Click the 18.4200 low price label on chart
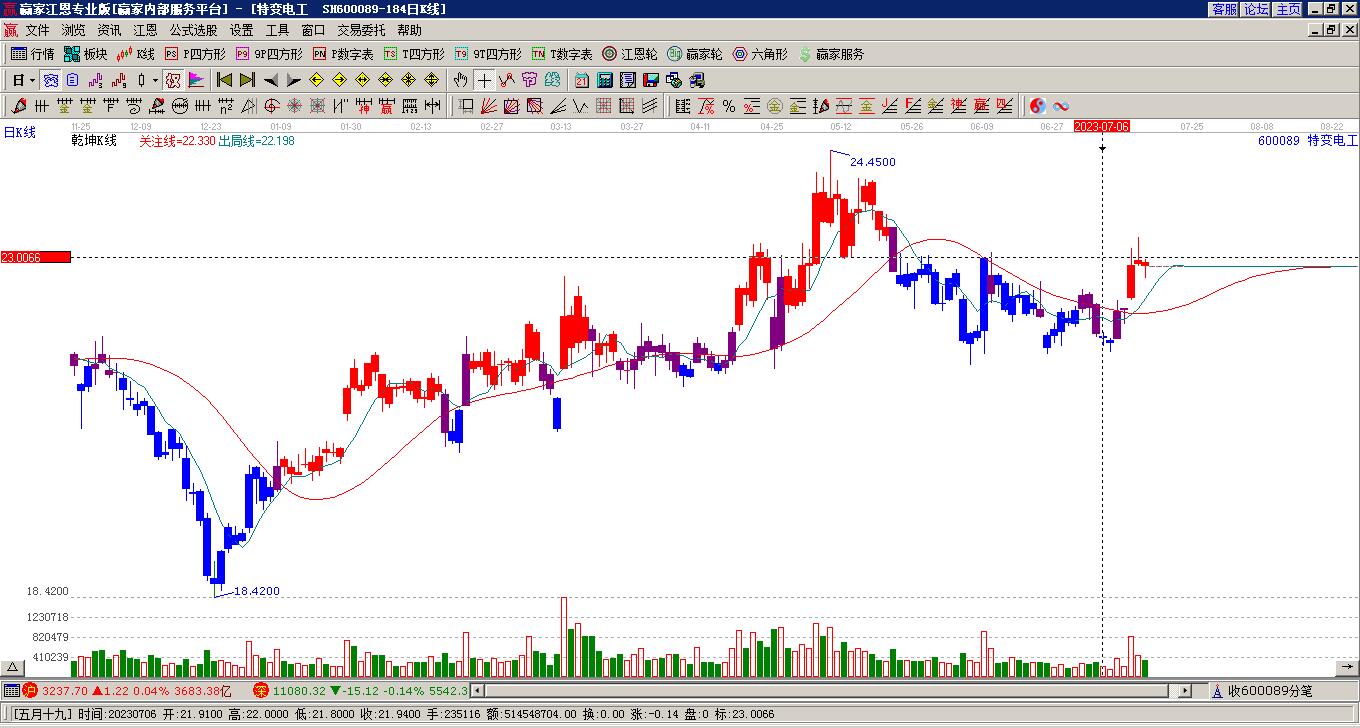The image size is (1360, 728). (257, 591)
